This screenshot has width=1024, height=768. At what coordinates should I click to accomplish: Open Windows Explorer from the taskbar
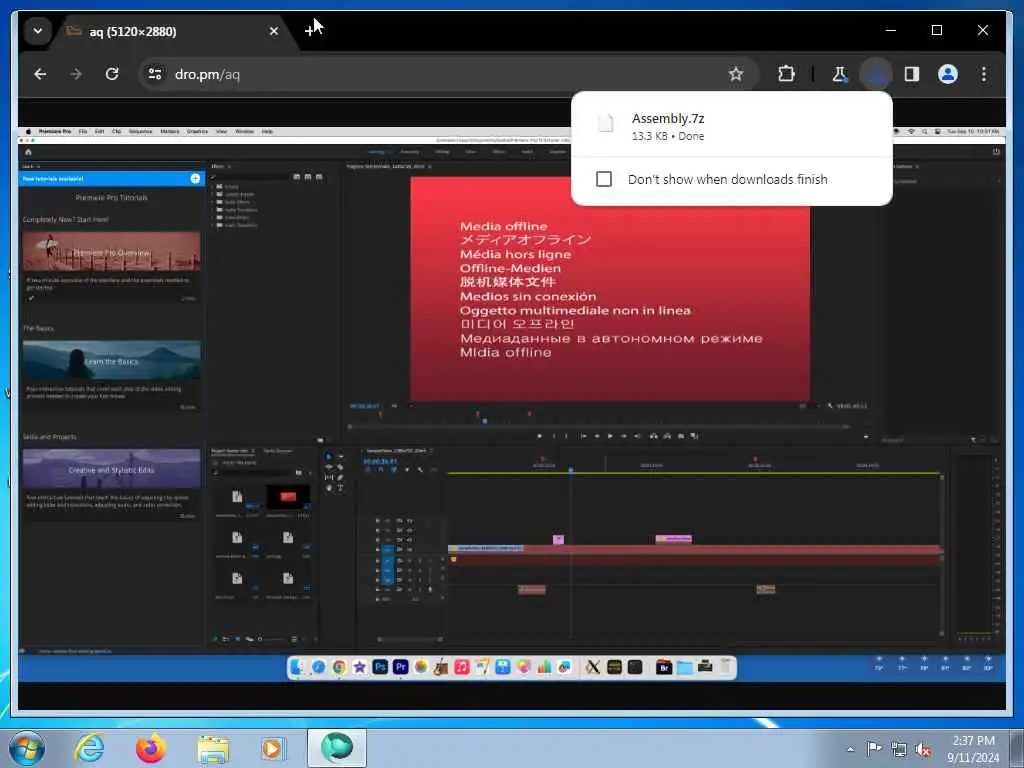point(213,749)
